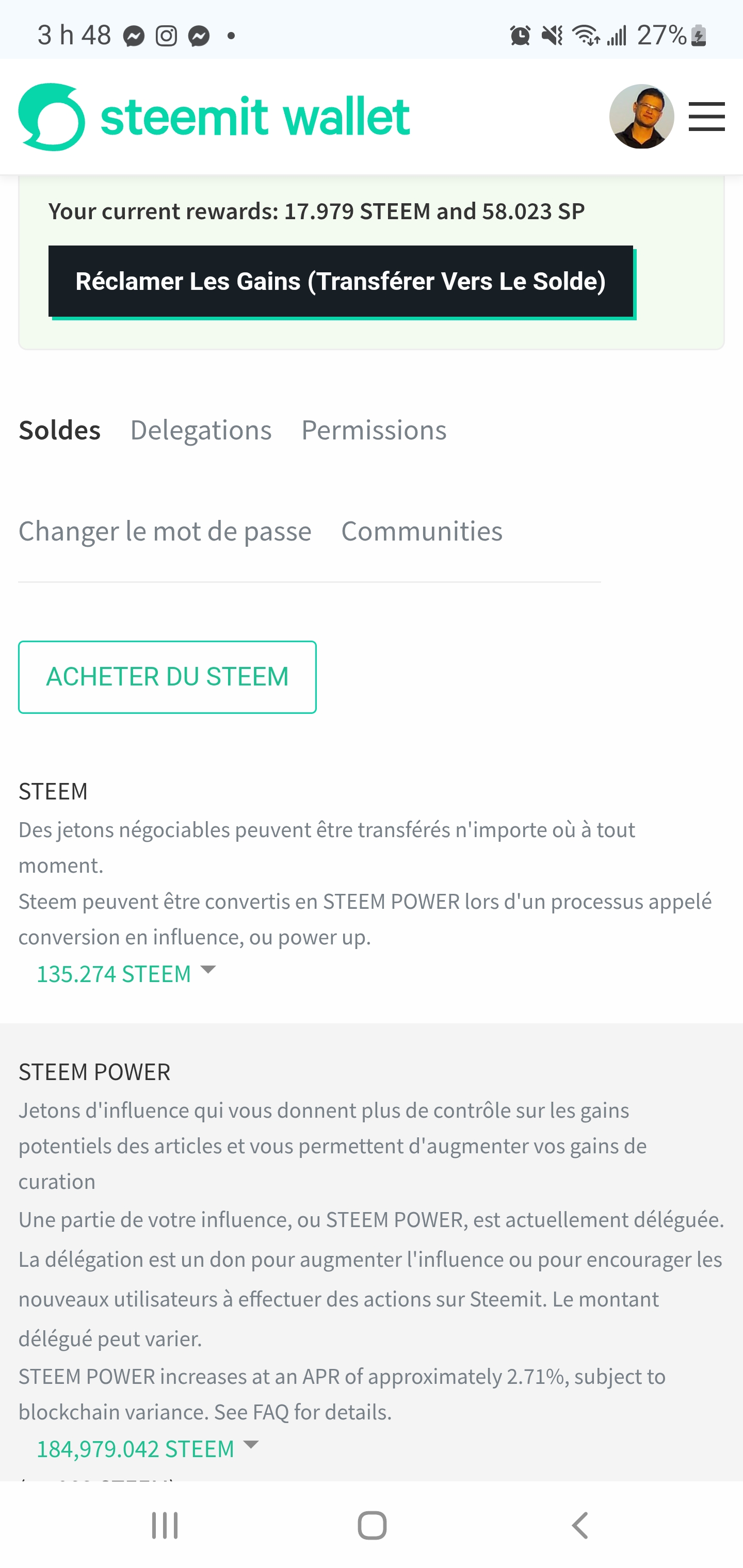Tap the steemit wallet title text
This screenshot has height=1568, width=743.
coord(255,117)
